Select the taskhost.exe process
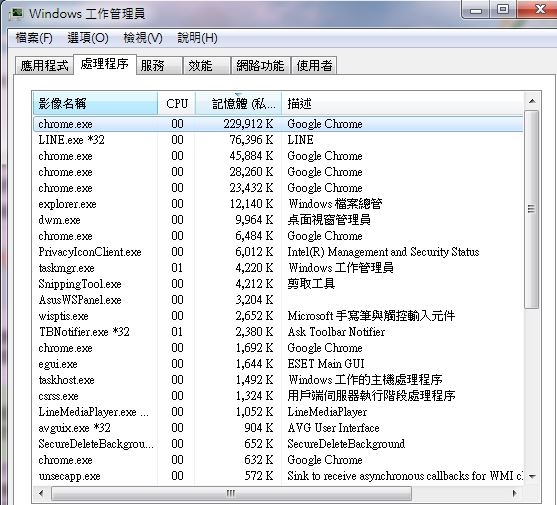557x505 pixels. pyautogui.click(x=278, y=380)
